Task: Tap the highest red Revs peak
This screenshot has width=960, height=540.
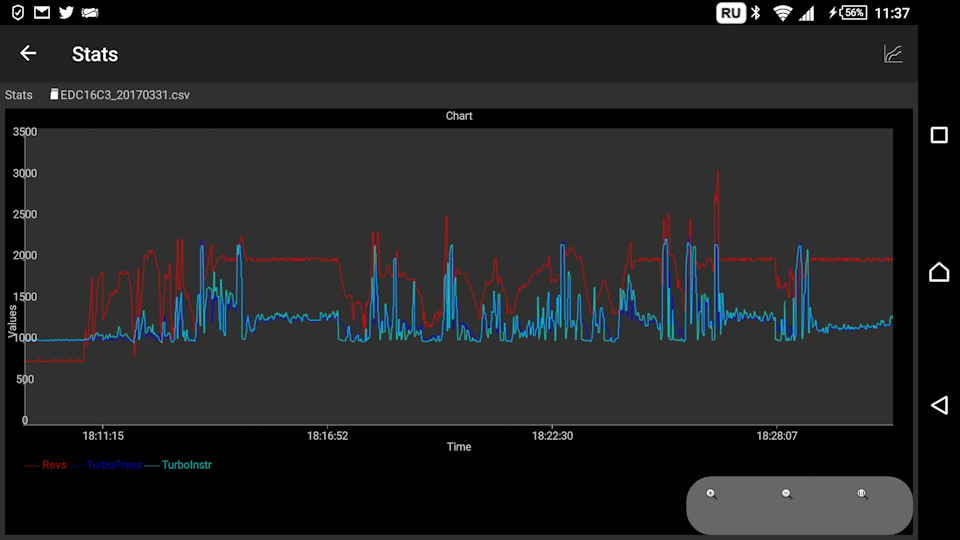Action: click(718, 173)
